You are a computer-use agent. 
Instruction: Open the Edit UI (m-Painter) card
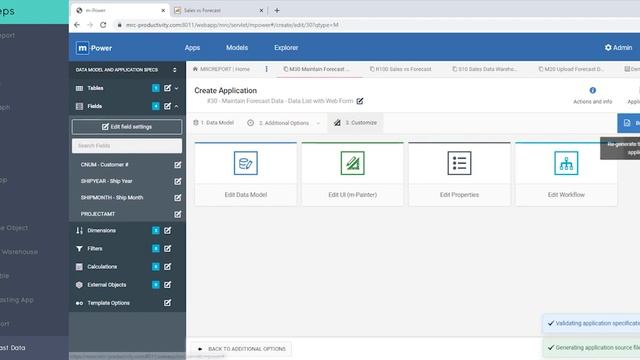353,173
